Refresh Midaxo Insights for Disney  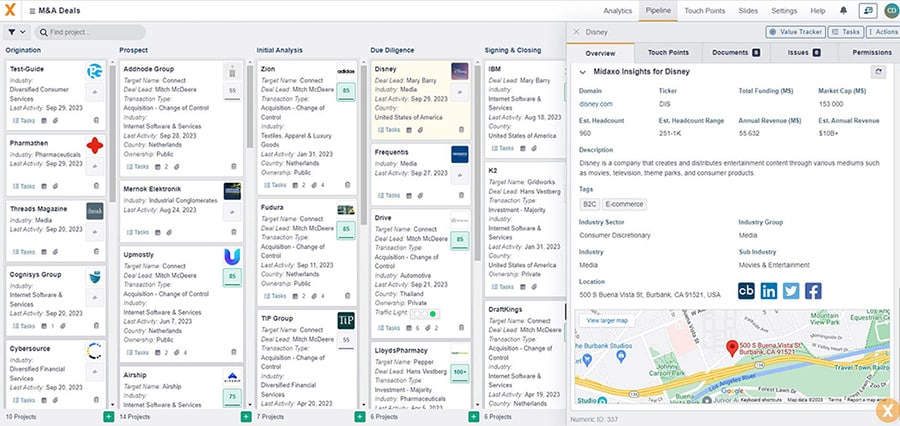click(x=878, y=72)
